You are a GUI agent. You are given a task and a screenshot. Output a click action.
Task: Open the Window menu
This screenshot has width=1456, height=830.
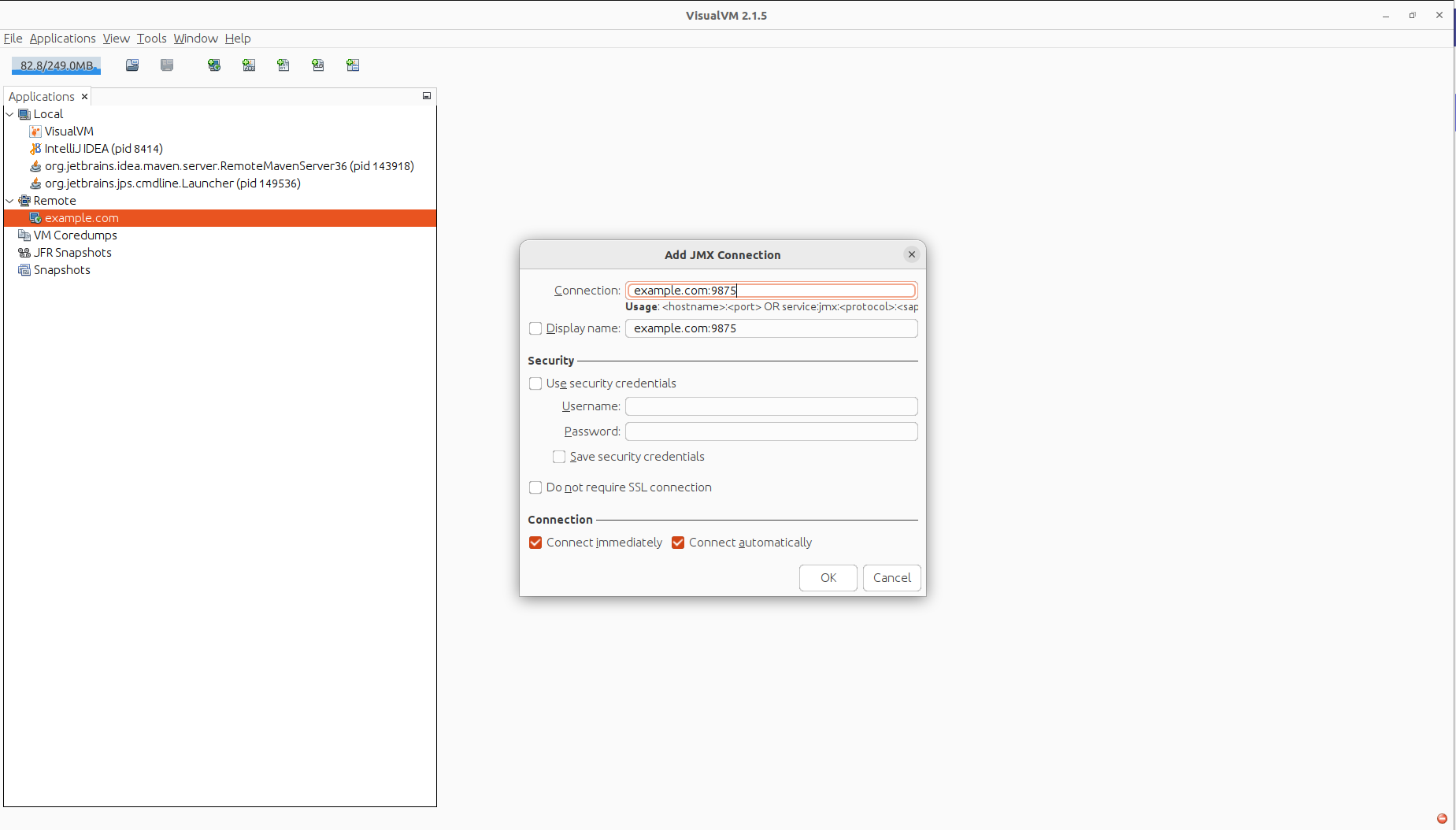pyautogui.click(x=195, y=39)
